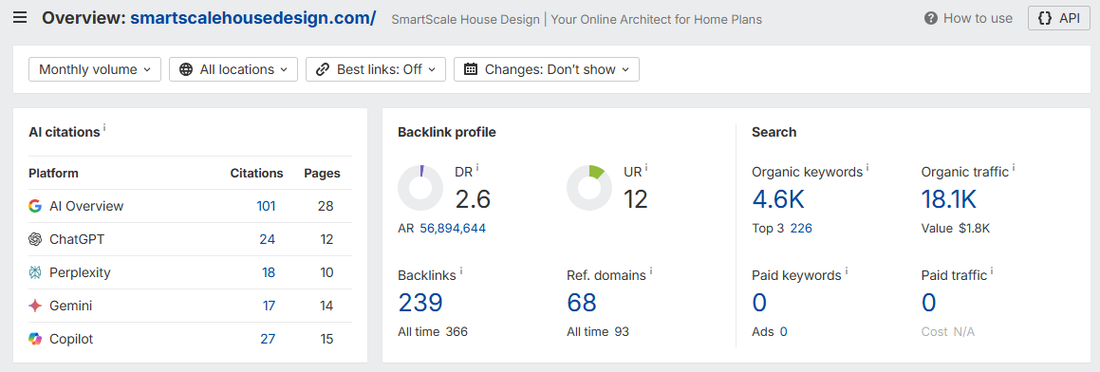This screenshot has height=372, width=1100.
Task: Click the DR donut chart
Action: (420, 188)
